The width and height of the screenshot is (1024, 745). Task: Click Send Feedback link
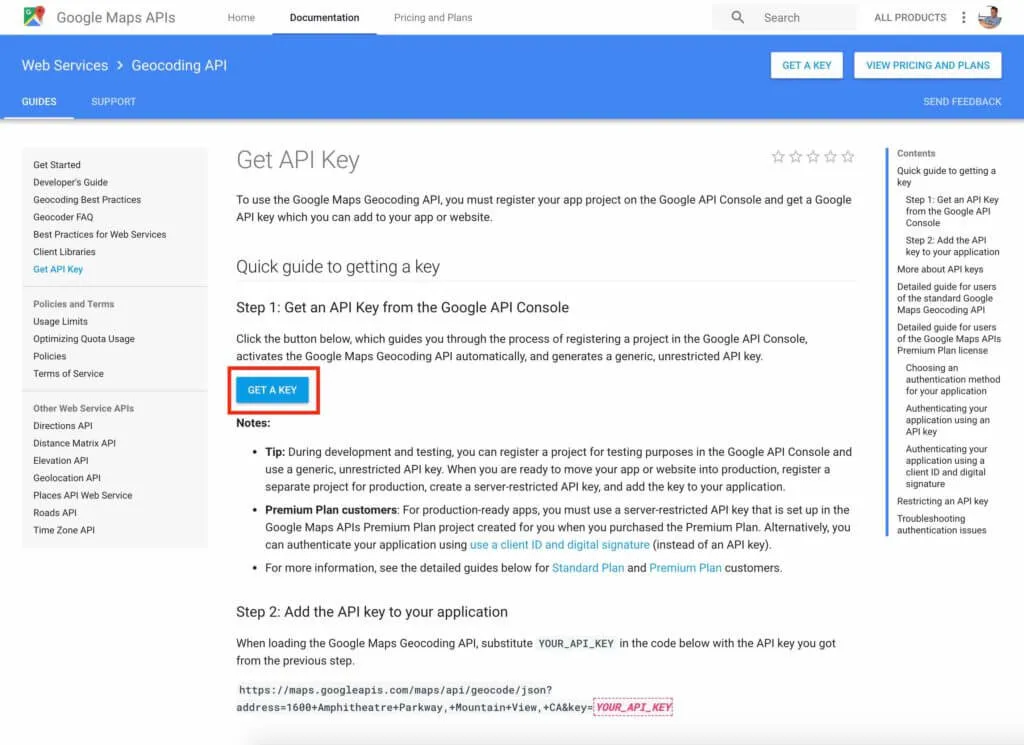962,102
